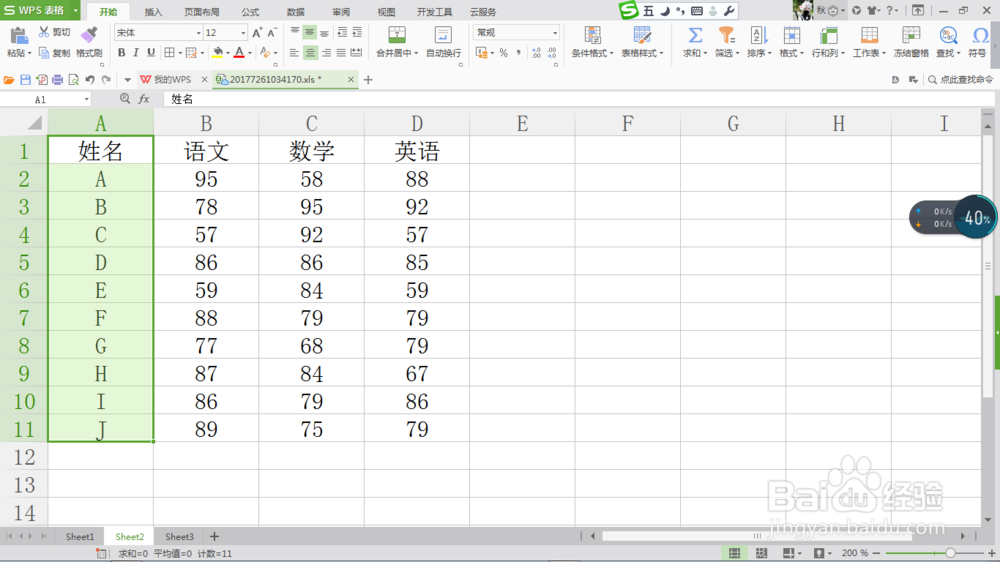Increase decimal places icon
The image size is (1000, 562).
pyautogui.click(x=536, y=53)
